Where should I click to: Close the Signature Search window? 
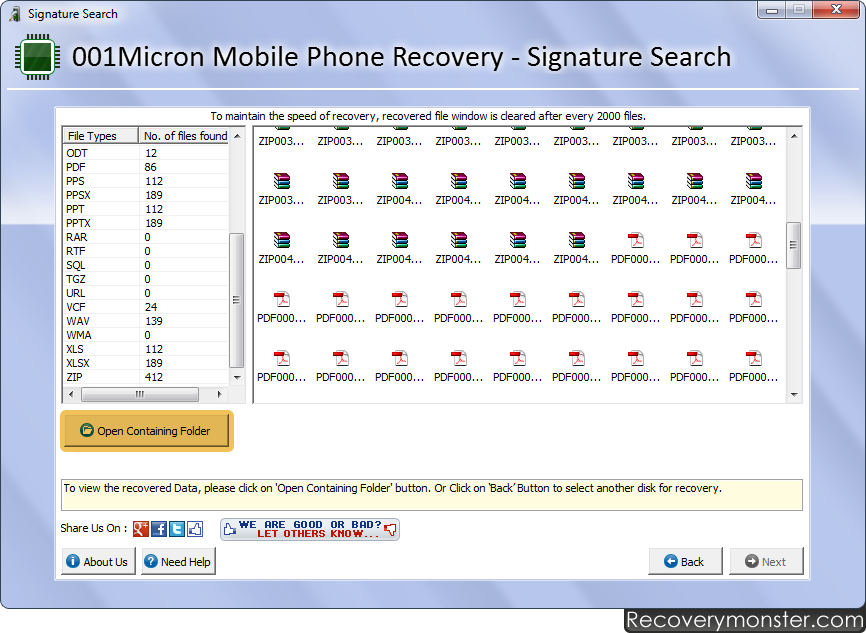coord(836,10)
